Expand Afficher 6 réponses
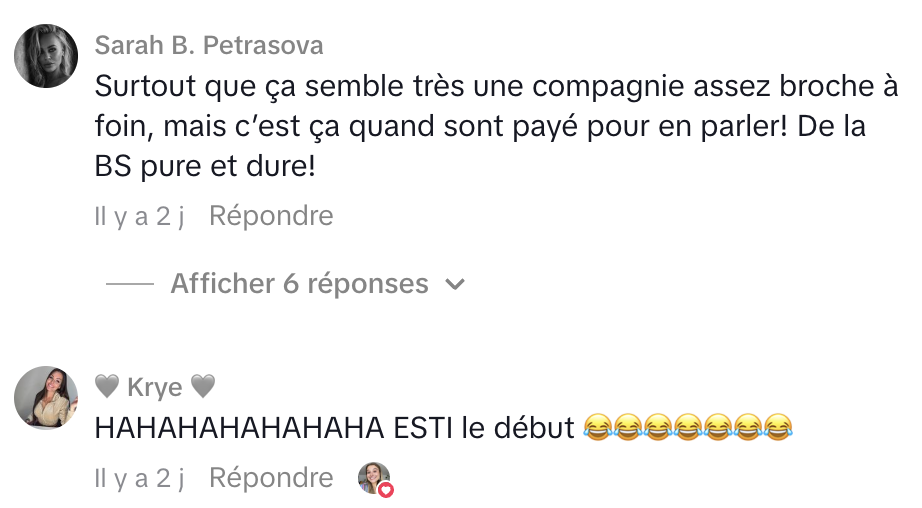 (x=299, y=284)
